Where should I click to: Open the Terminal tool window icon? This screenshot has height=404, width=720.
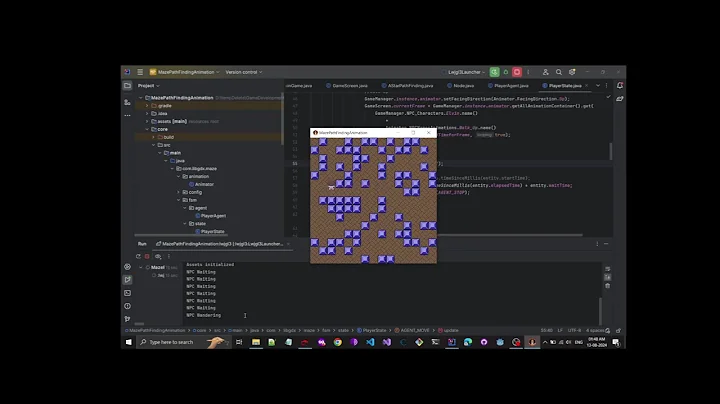pyautogui.click(x=127, y=293)
